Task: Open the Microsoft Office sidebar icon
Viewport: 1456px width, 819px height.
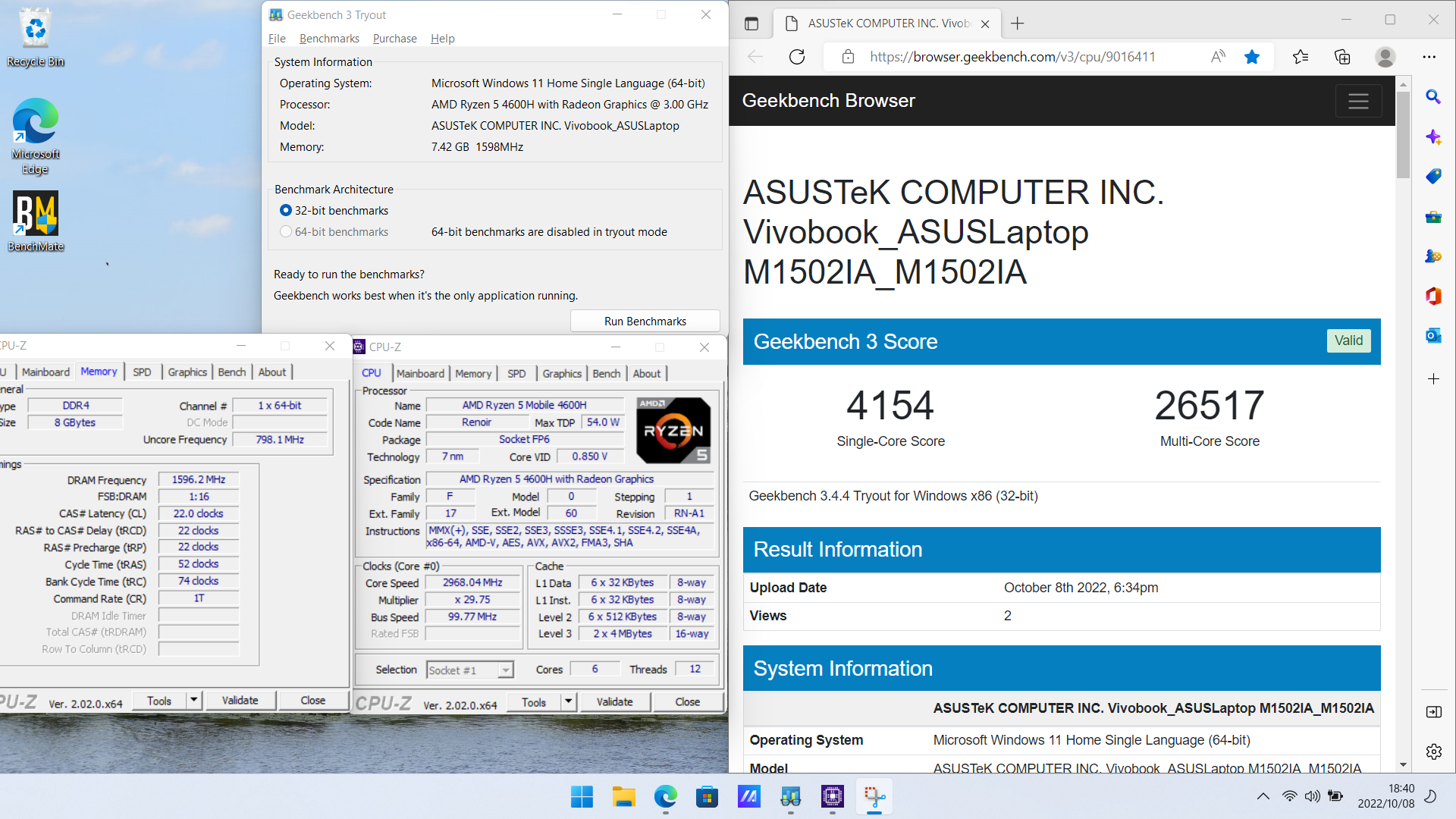Action: coord(1433,296)
